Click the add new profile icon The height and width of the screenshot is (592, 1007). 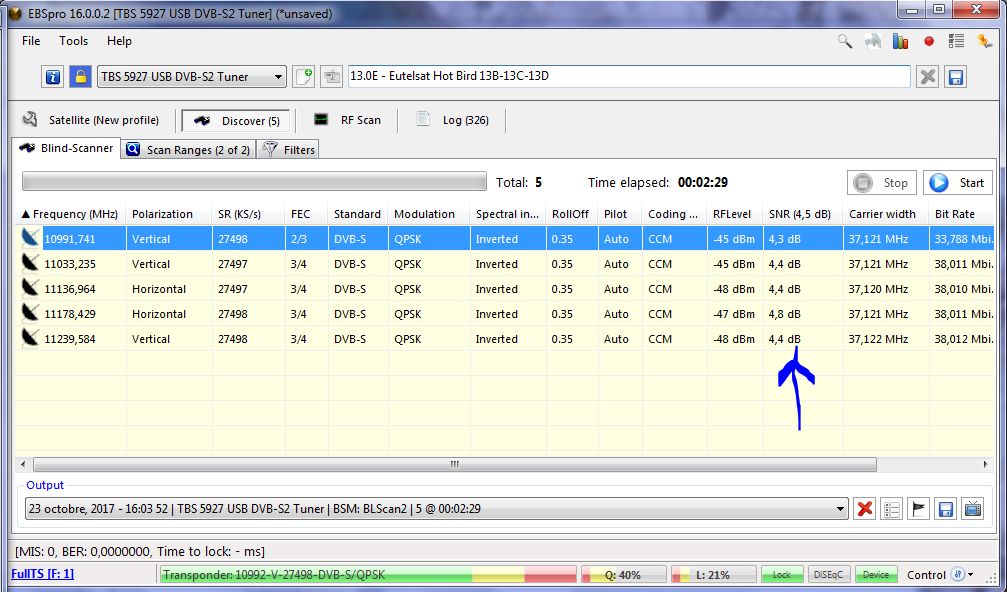(304, 77)
